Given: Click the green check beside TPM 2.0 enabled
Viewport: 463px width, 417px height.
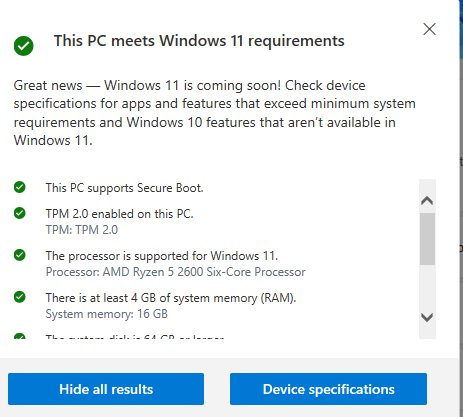Looking at the screenshot, I should click(20, 213).
